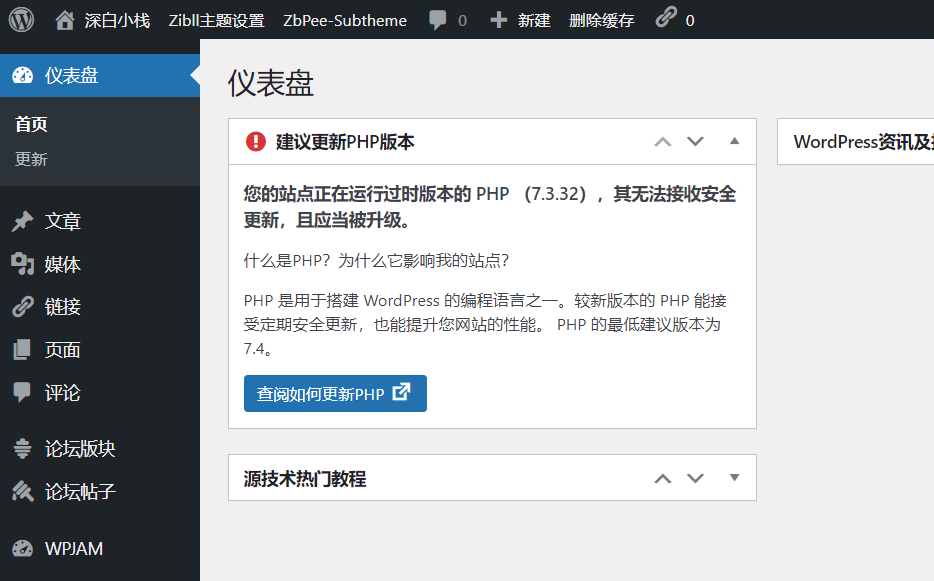Viewport: 934px width, 581px height.
Task: Expand the 源技术热门教程 widget
Action: pyautogui.click(x=735, y=478)
